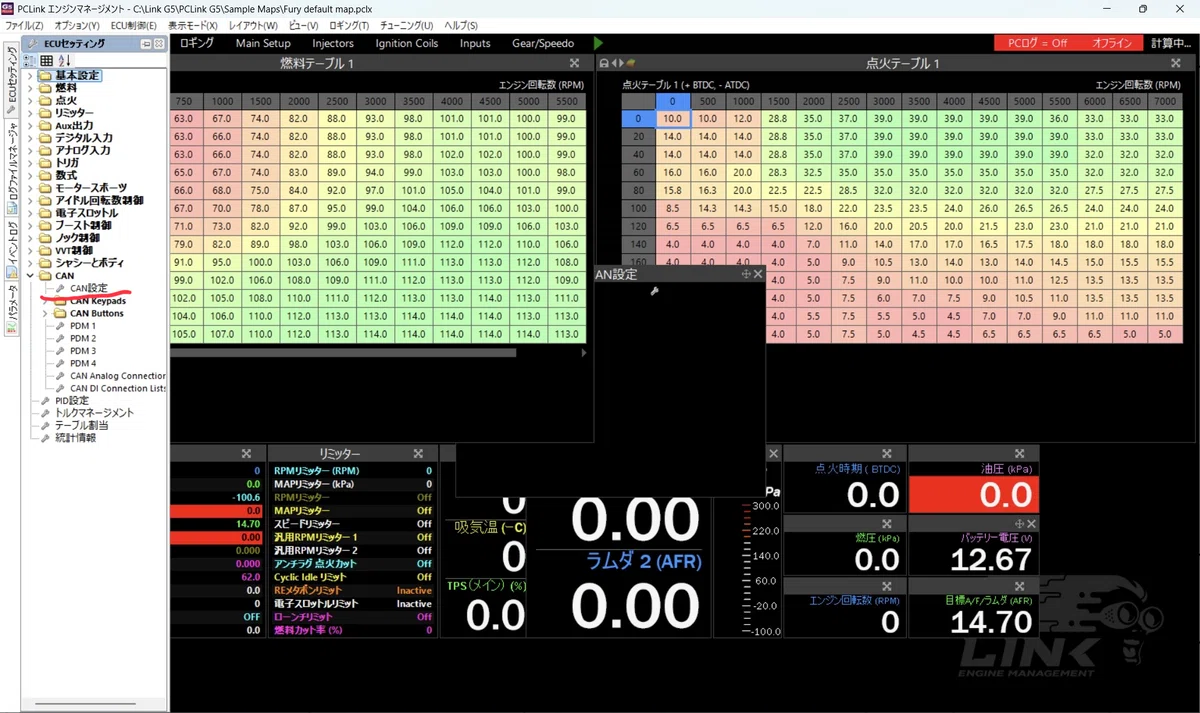The width and height of the screenshot is (1200, 713).
Task: Click the tree view icon in ECU settings panel
Action: 30,61
